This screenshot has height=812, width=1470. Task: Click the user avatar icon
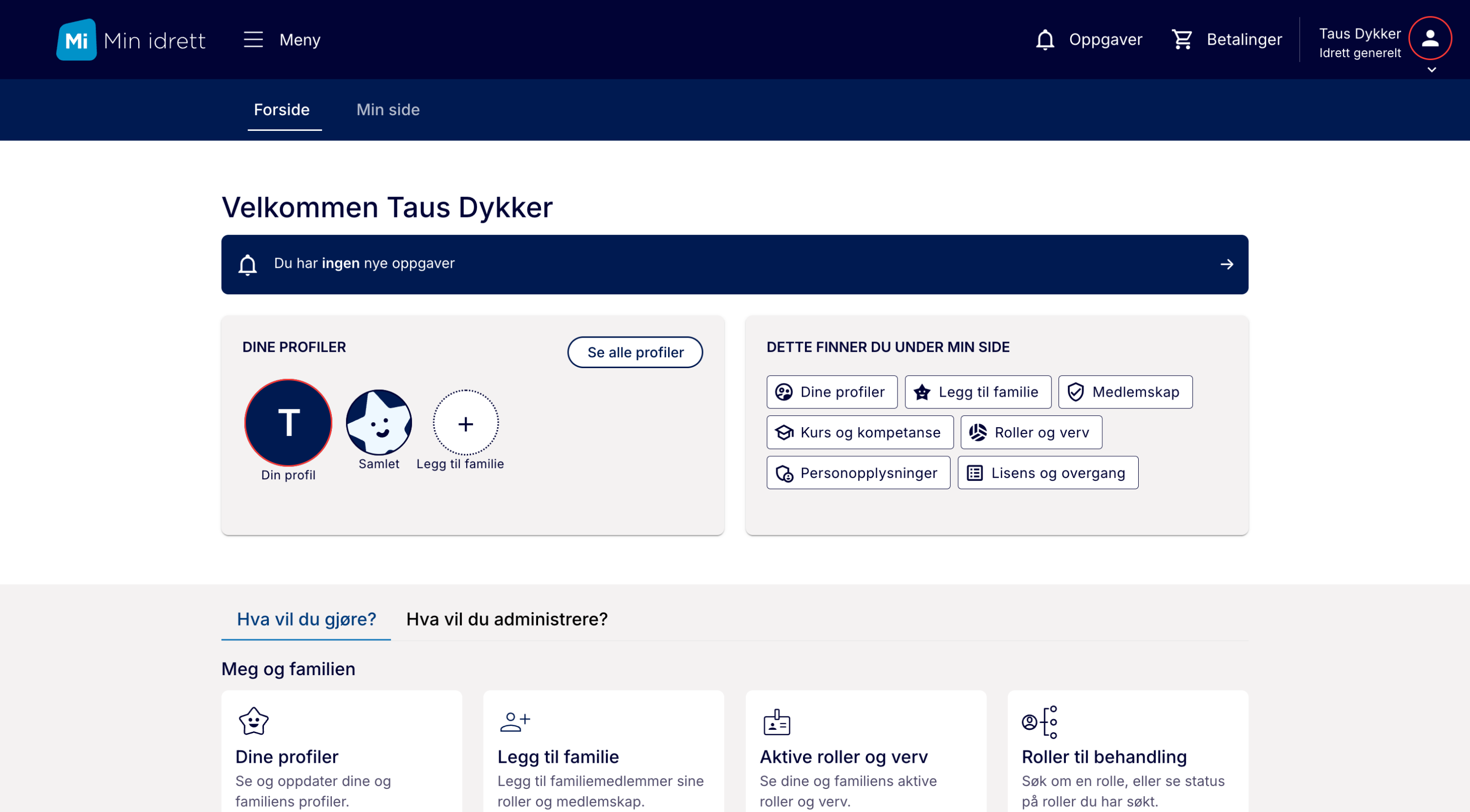pos(1430,38)
